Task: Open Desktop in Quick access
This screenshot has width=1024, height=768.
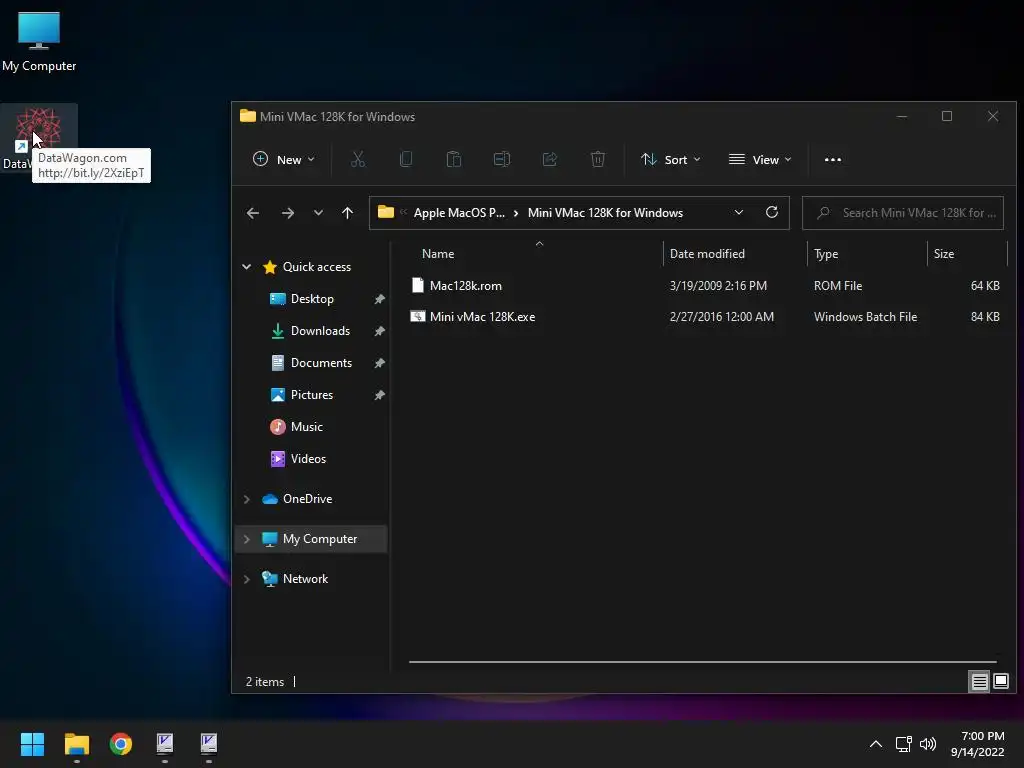Action: (x=312, y=298)
